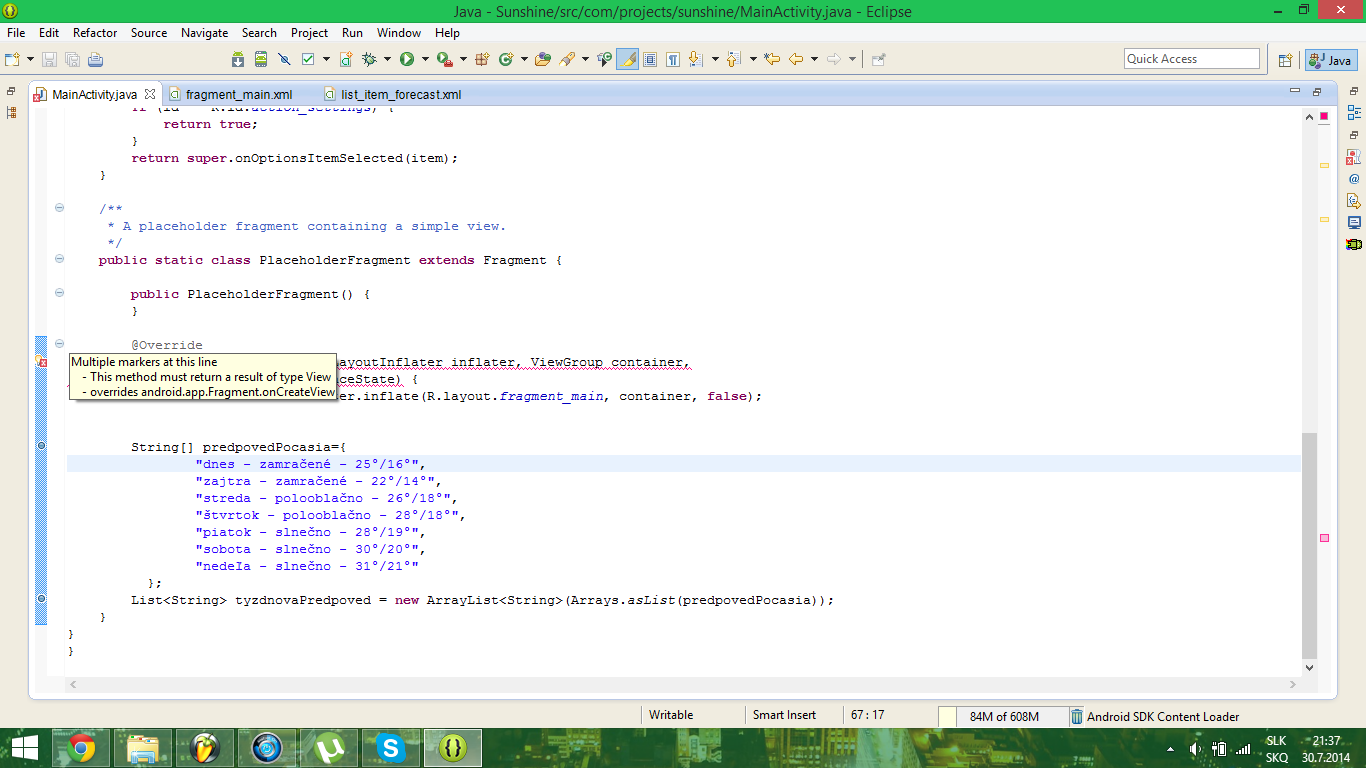The height and width of the screenshot is (768, 1366).
Task: Toggle Show Whitespace Characters button
Action: [674, 60]
